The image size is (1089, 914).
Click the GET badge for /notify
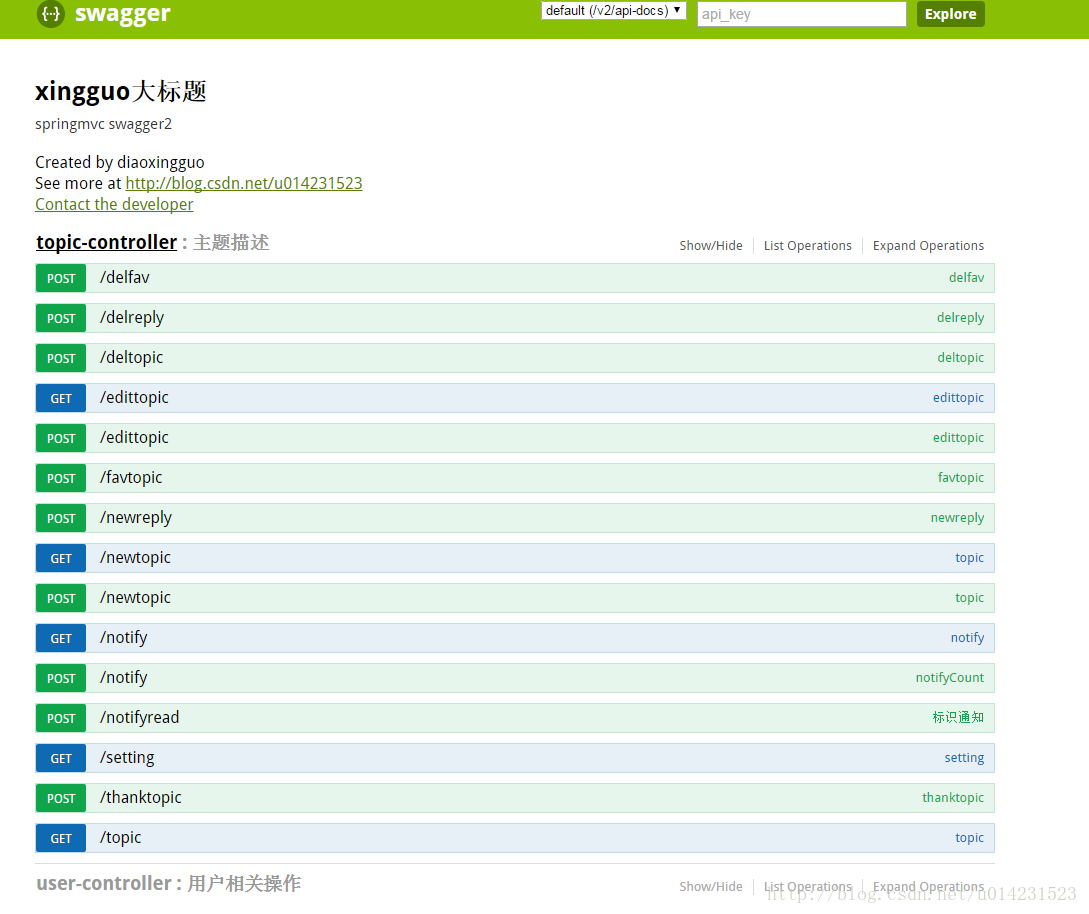point(60,637)
